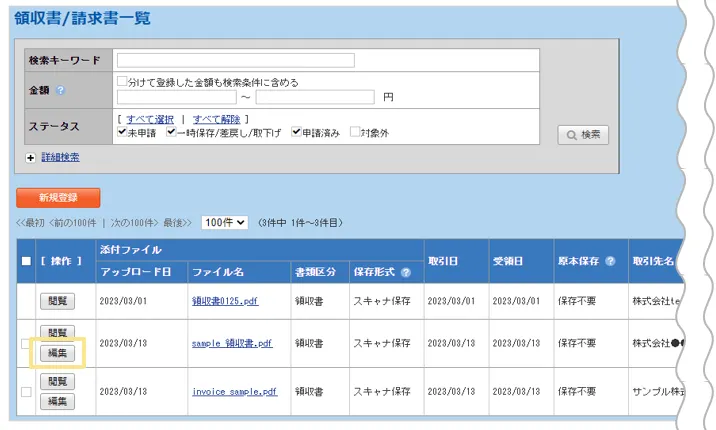Select the checkbox for invoice_sample.pdf row

click(26, 392)
